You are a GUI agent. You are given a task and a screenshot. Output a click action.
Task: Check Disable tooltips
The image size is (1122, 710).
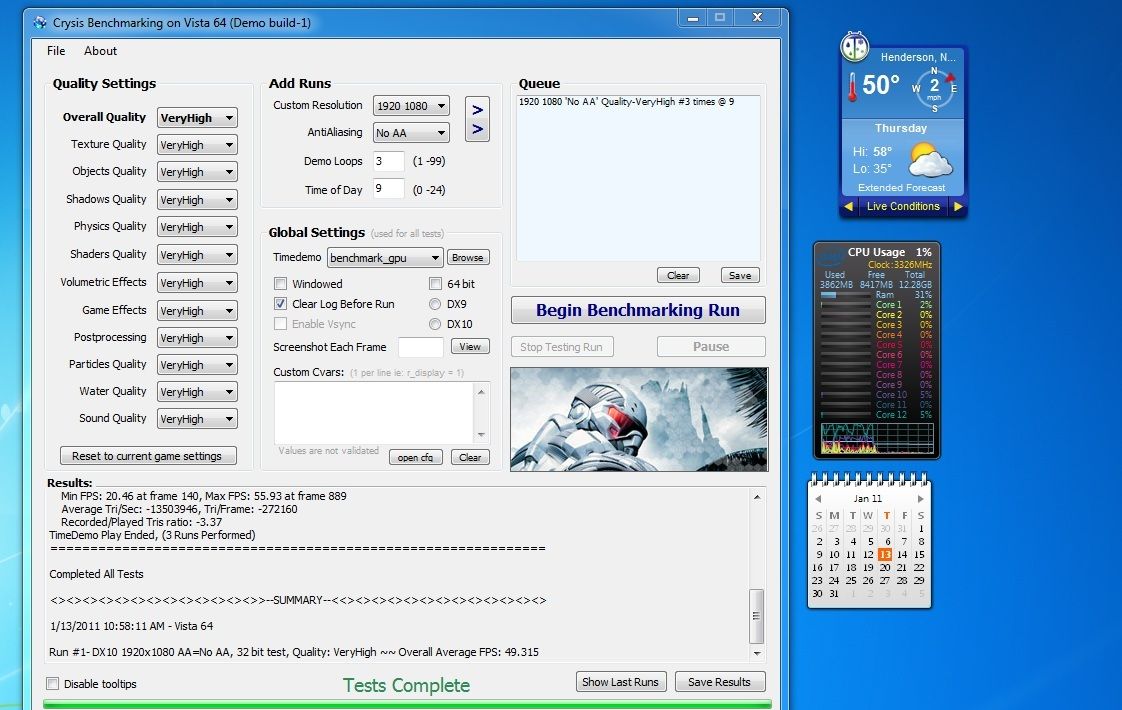click(x=52, y=684)
